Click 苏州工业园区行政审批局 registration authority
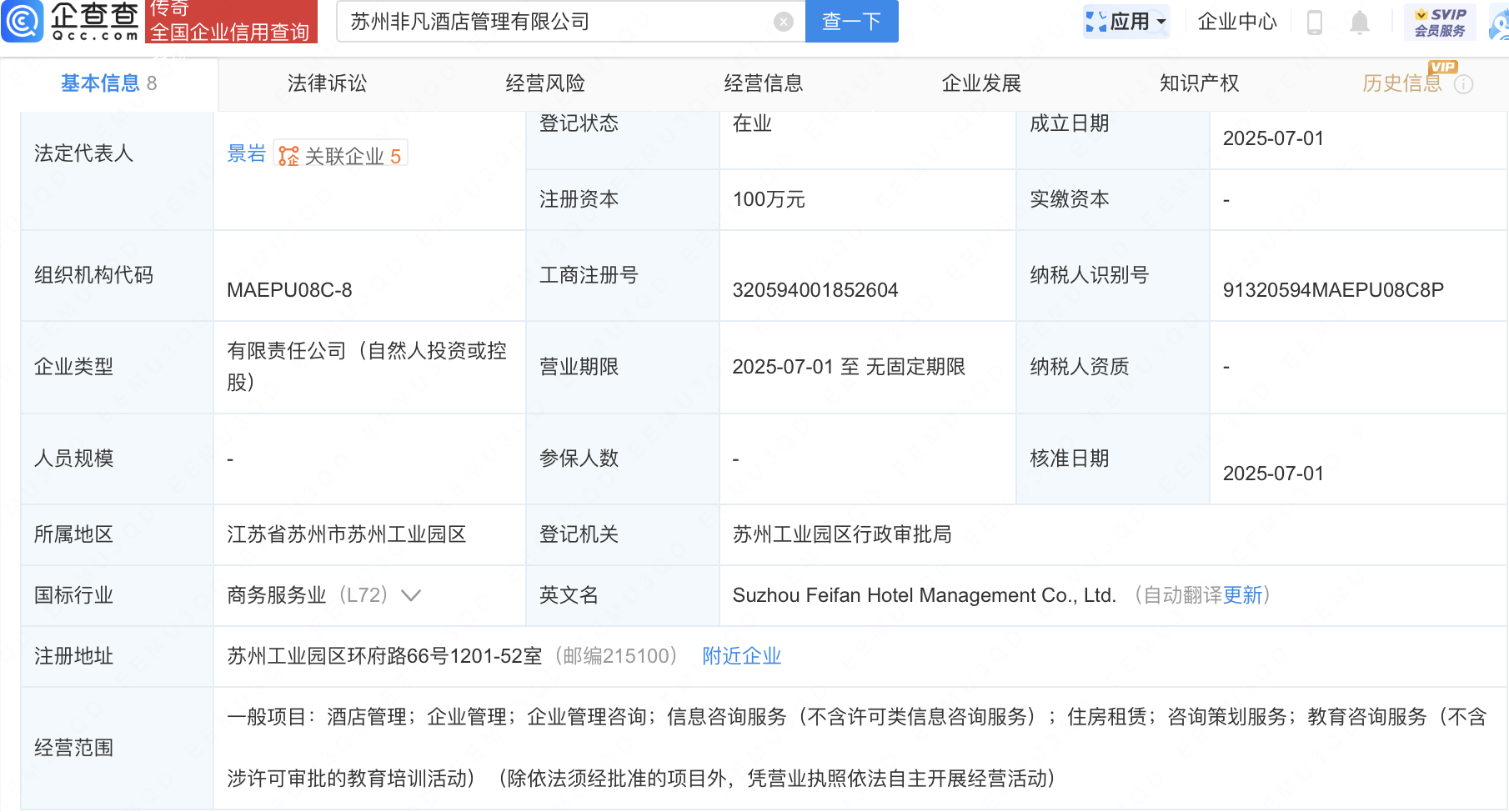This screenshot has height=812, width=1509. coord(842,534)
